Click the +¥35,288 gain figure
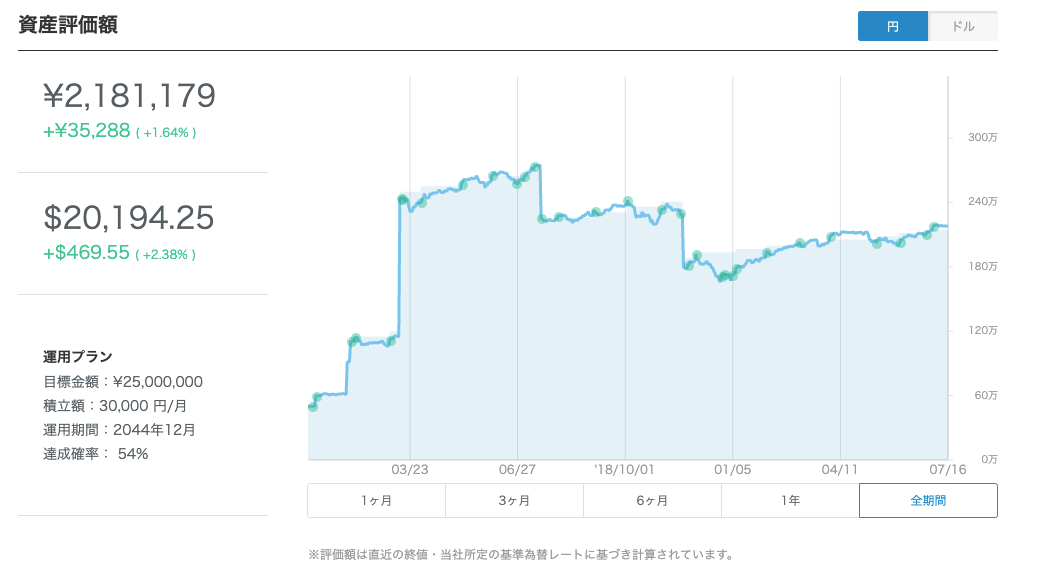This screenshot has height=580, width=1050. point(86,131)
